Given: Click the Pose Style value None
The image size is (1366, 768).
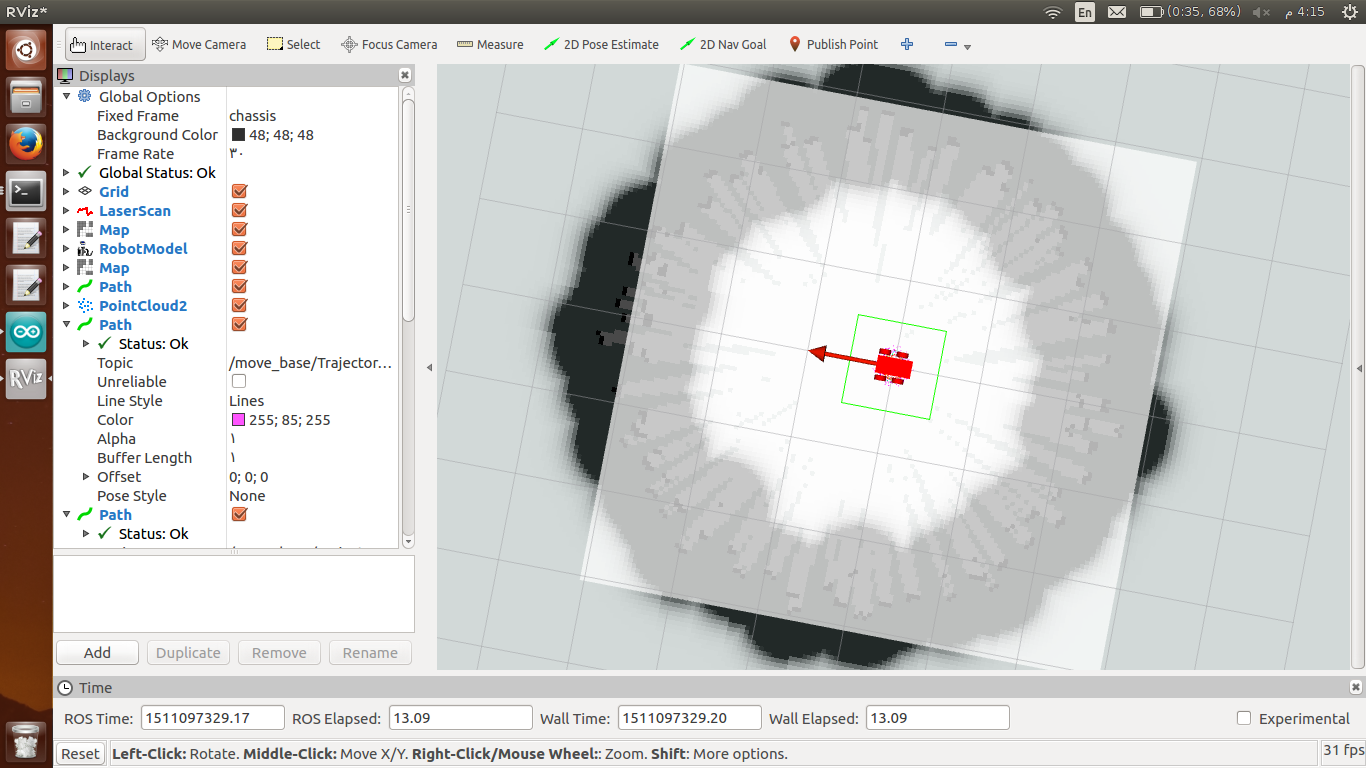Looking at the screenshot, I should [x=248, y=495].
